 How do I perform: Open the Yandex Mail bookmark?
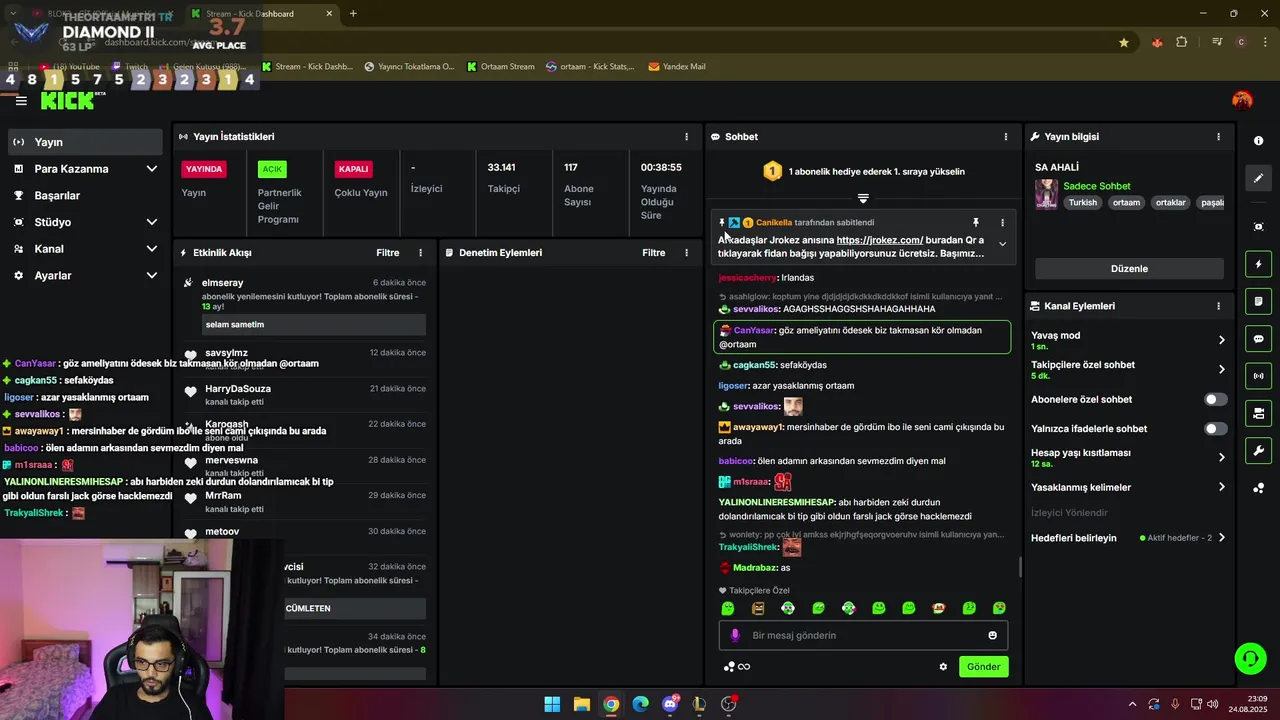(677, 67)
